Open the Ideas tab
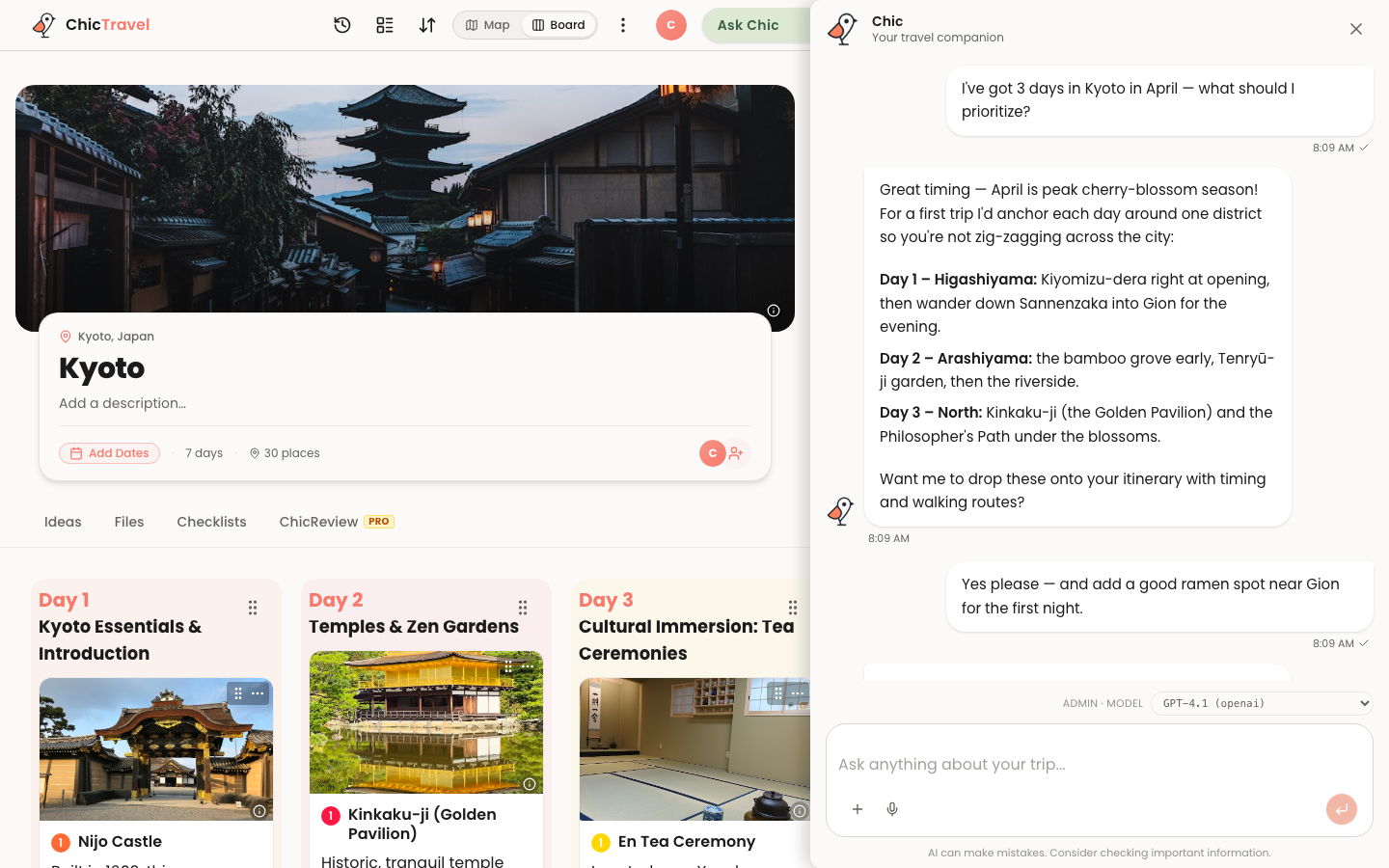The image size is (1389, 868). coord(63,522)
